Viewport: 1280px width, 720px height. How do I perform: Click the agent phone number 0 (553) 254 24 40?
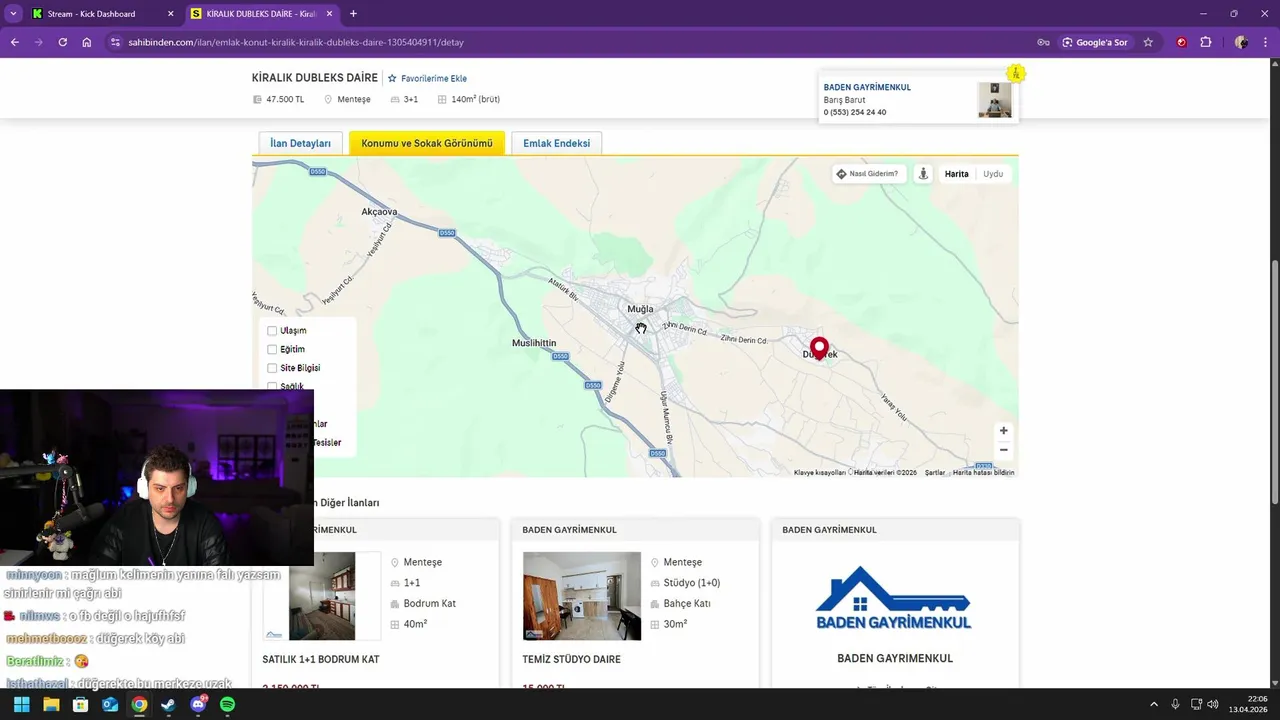point(855,112)
